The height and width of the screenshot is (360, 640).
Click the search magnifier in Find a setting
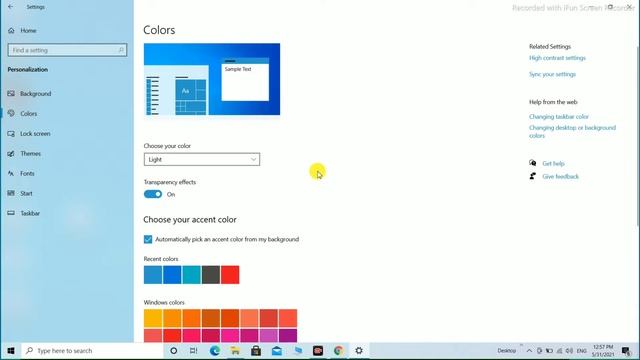click(x=121, y=50)
